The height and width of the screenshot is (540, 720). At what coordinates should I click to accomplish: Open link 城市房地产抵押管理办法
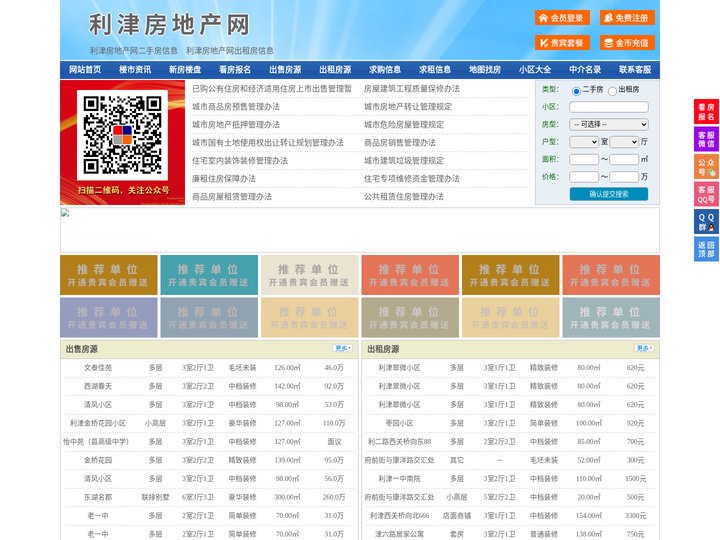click(236, 124)
